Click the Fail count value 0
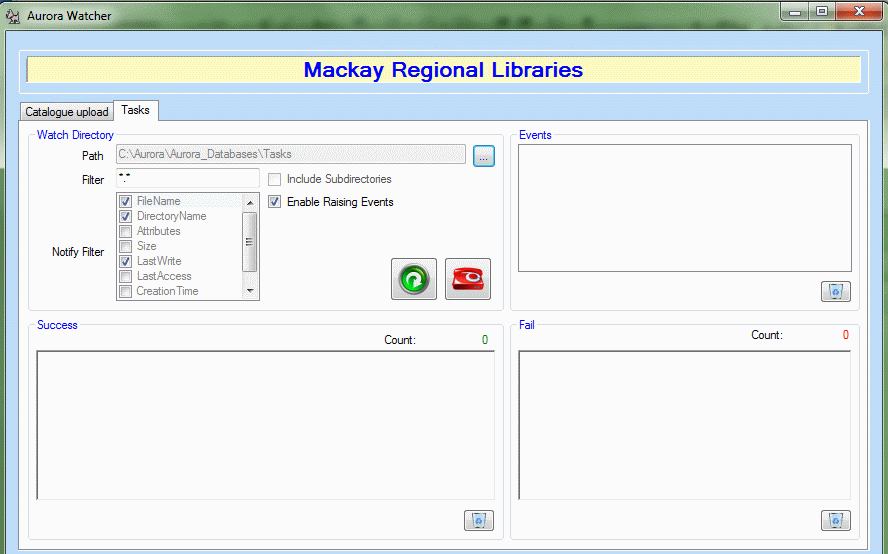Image resolution: width=888 pixels, height=554 pixels. 846,335
